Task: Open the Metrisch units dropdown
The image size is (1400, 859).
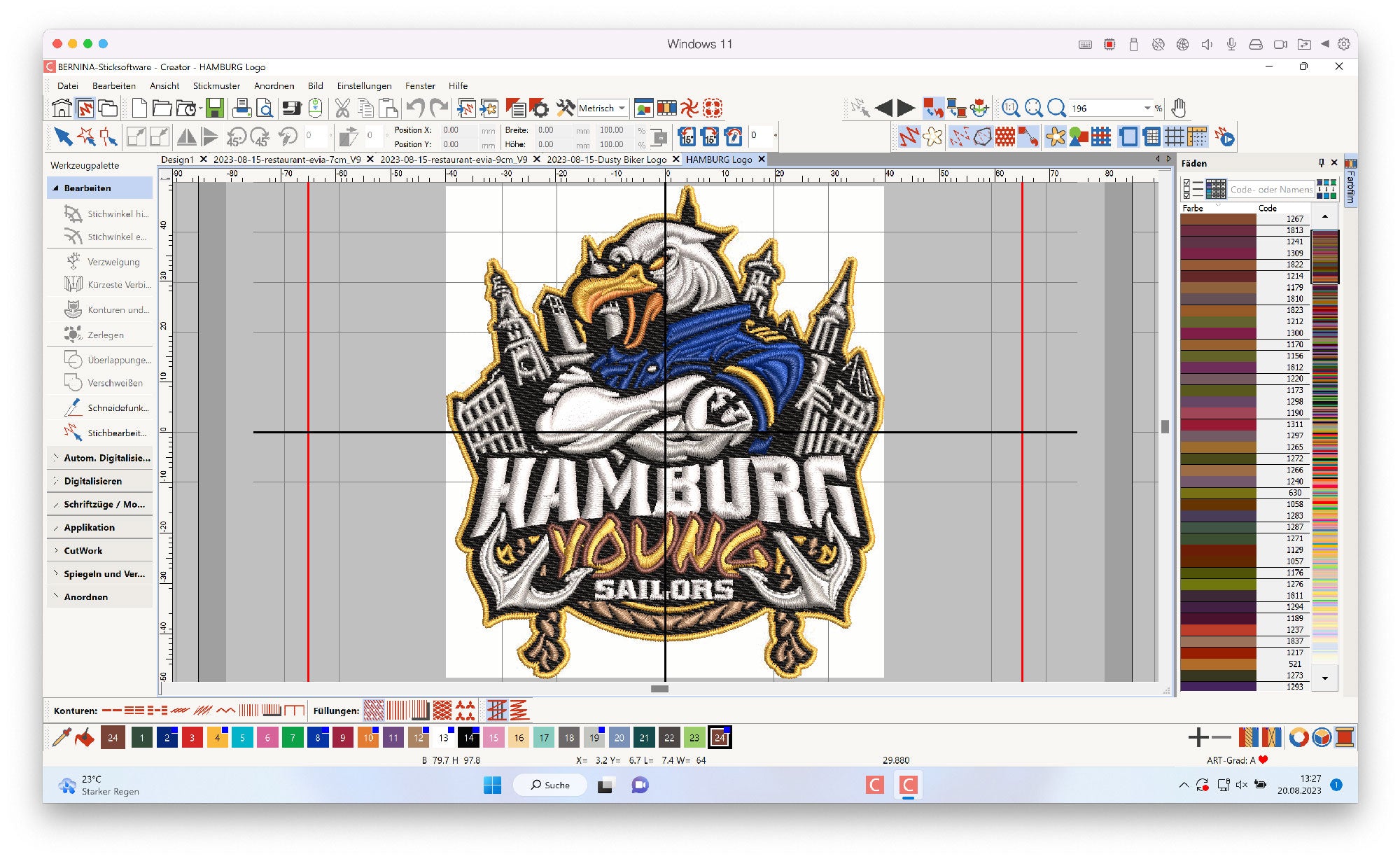Action: coord(622,108)
